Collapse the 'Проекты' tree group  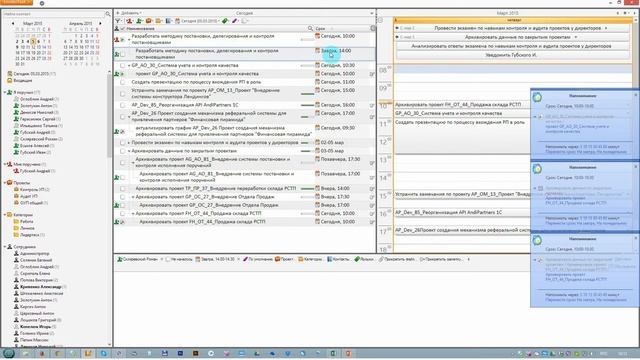coord(5,183)
